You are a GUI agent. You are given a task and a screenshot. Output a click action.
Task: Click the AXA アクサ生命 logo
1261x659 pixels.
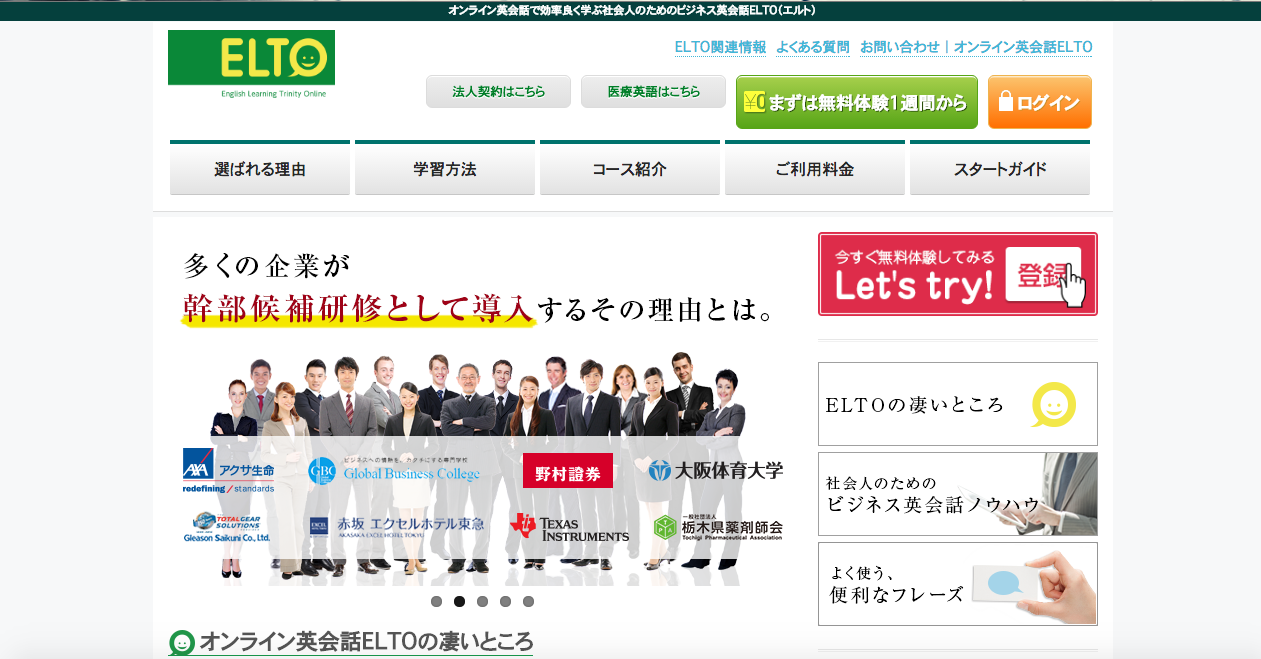229,471
